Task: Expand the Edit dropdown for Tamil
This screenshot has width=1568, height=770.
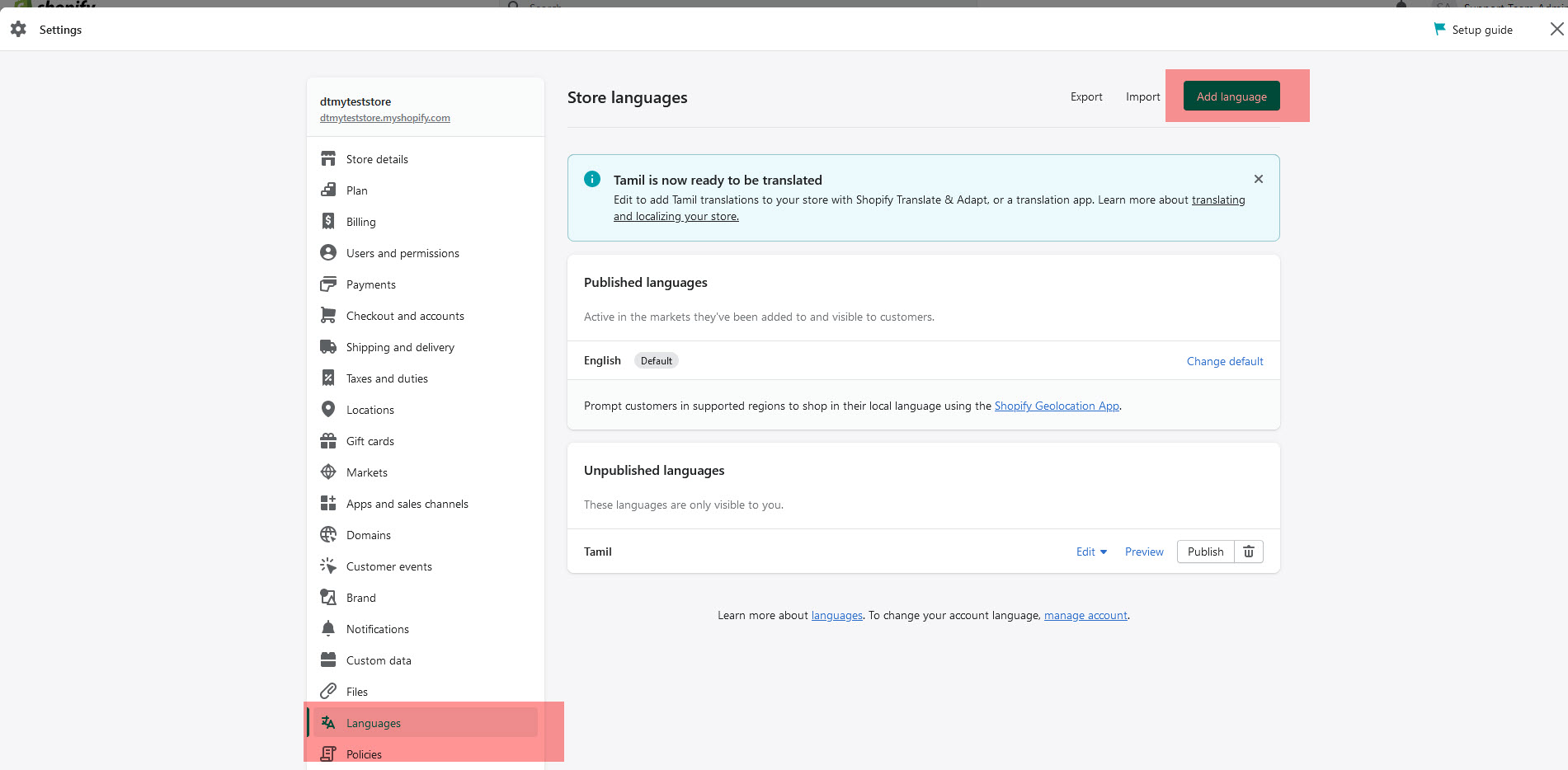Action: click(1091, 552)
